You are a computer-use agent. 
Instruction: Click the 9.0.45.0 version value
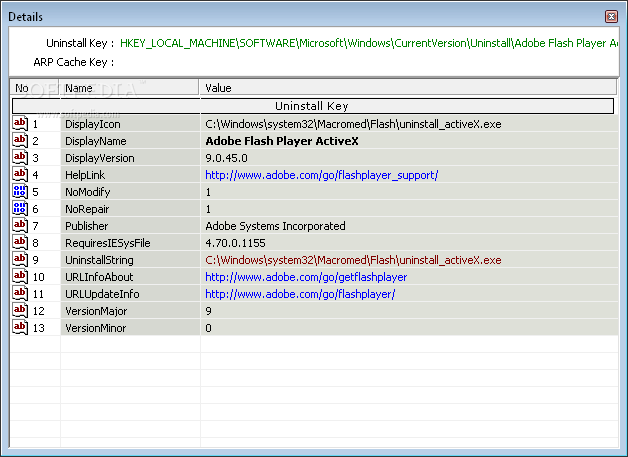(226, 158)
